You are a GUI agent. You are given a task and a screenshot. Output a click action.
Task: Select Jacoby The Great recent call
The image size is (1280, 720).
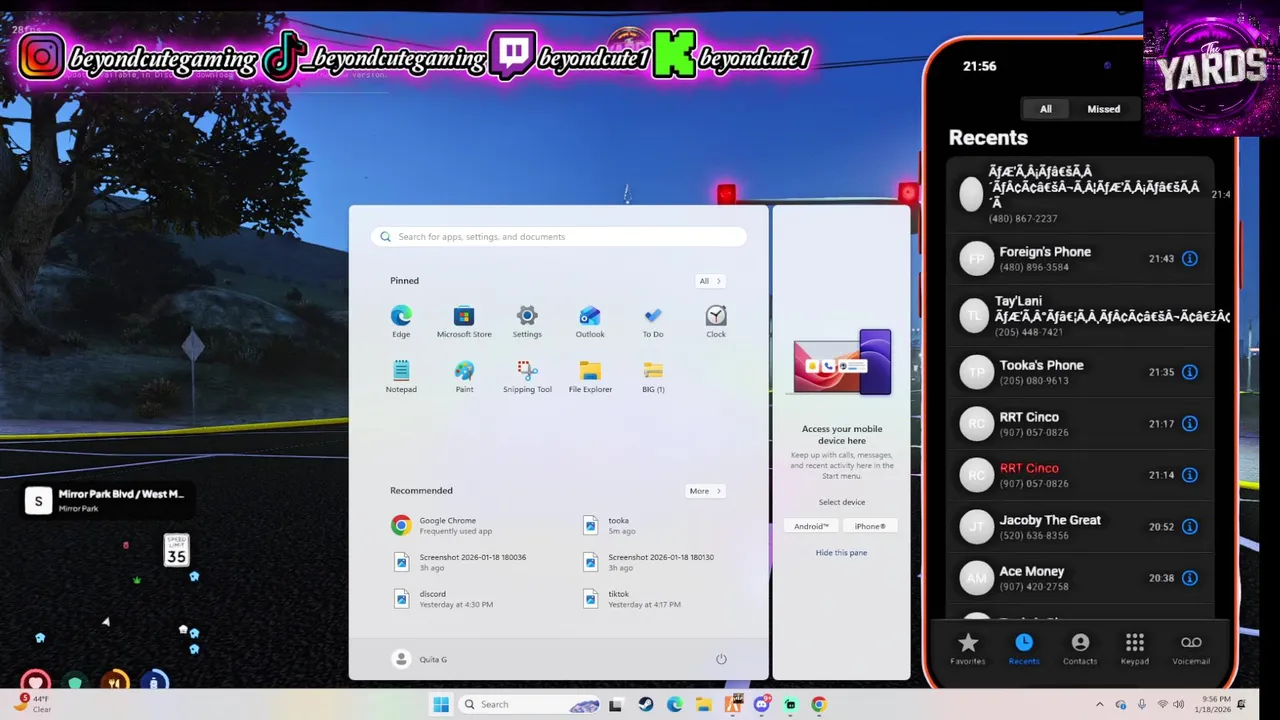pyautogui.click(x=1080, y=527)
